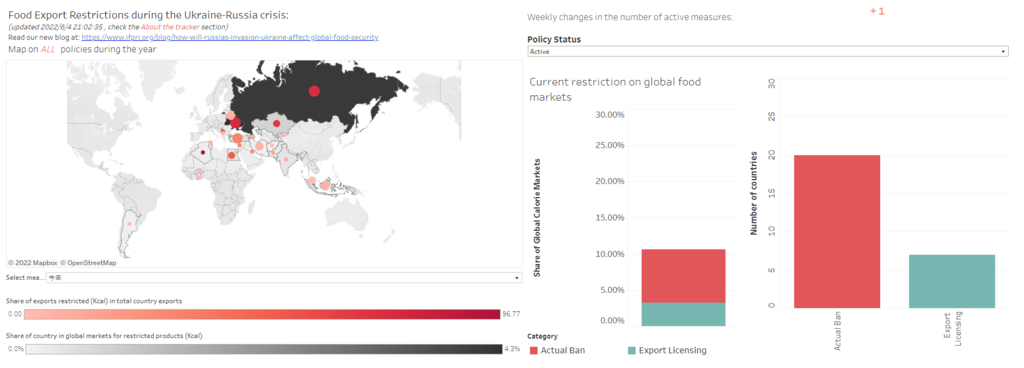Select the red segment of stacked calorie bar

[x=683, y=276]
